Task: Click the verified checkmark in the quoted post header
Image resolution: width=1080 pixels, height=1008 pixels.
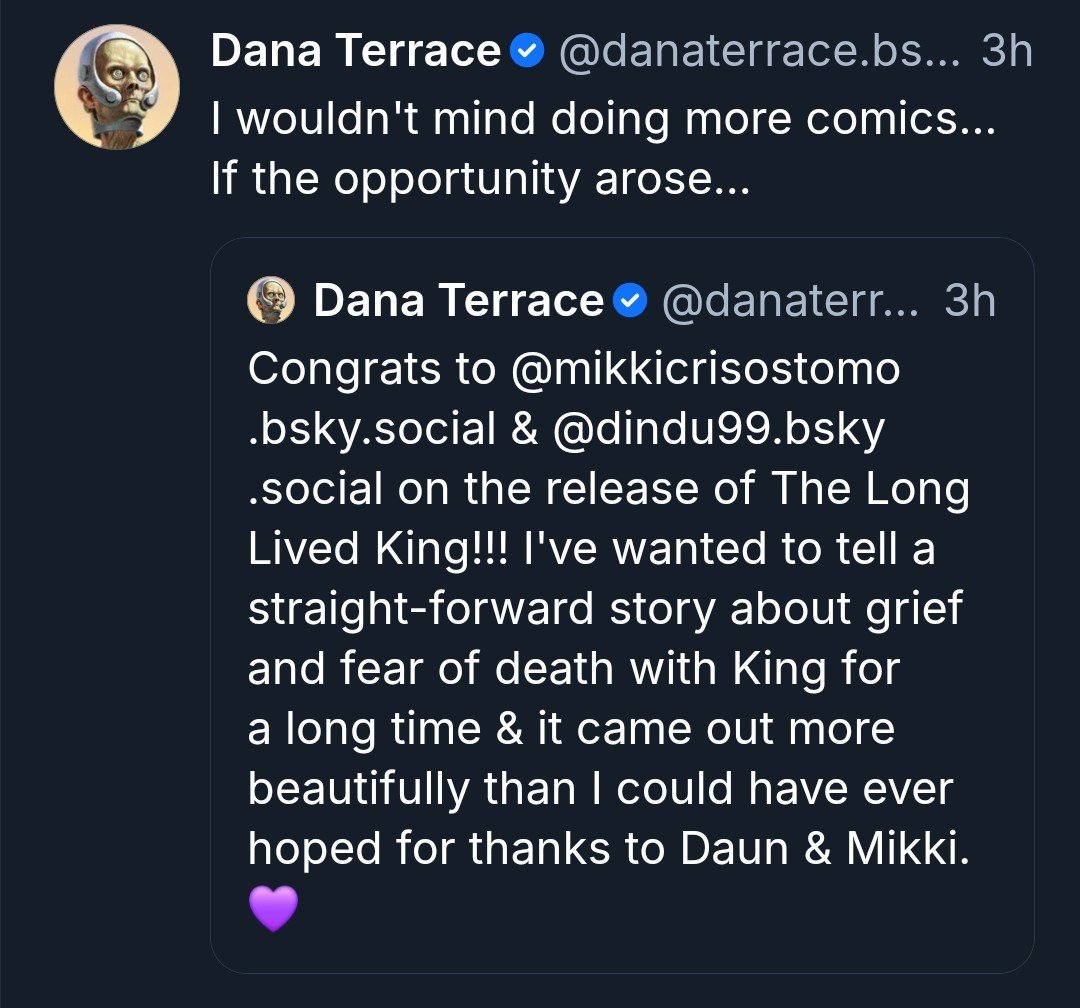Action: coord(630,300)
